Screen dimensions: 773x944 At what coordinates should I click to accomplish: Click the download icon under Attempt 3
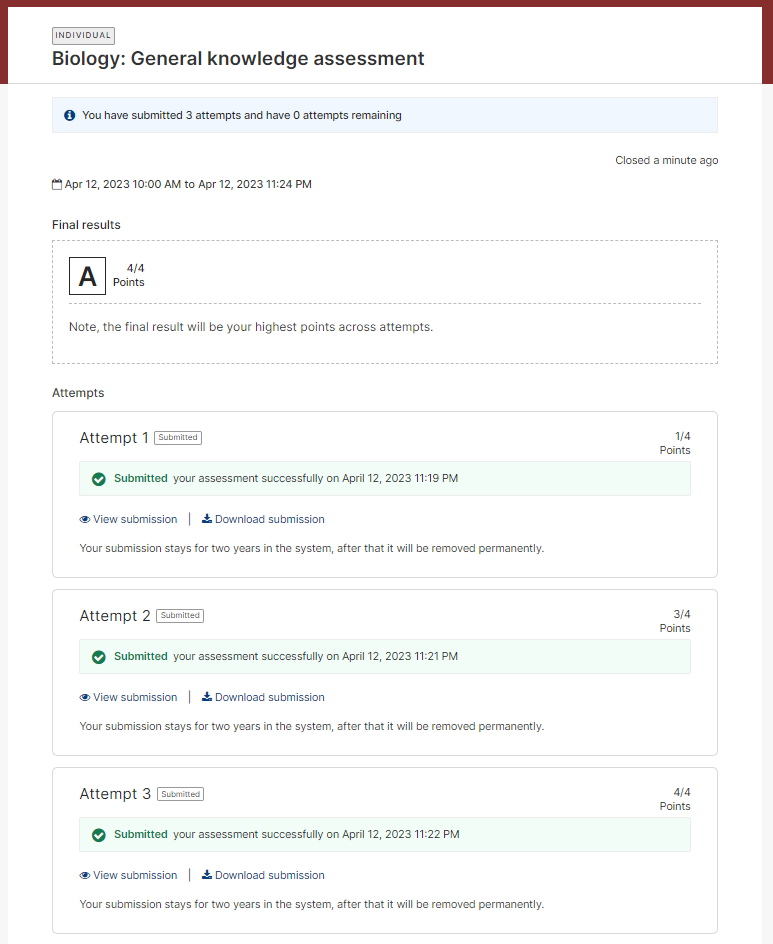pos(206,875)
